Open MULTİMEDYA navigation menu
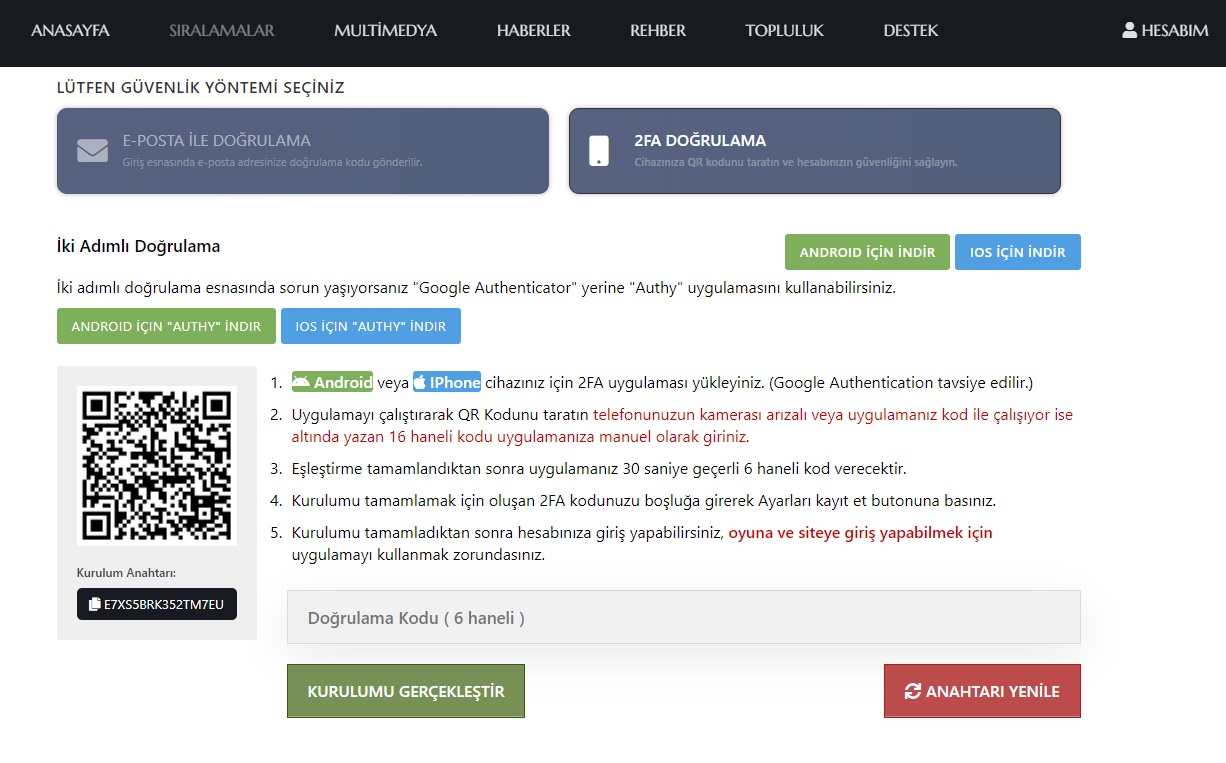The width and height of the screenshot is (1226, 763). pos(385,30)
